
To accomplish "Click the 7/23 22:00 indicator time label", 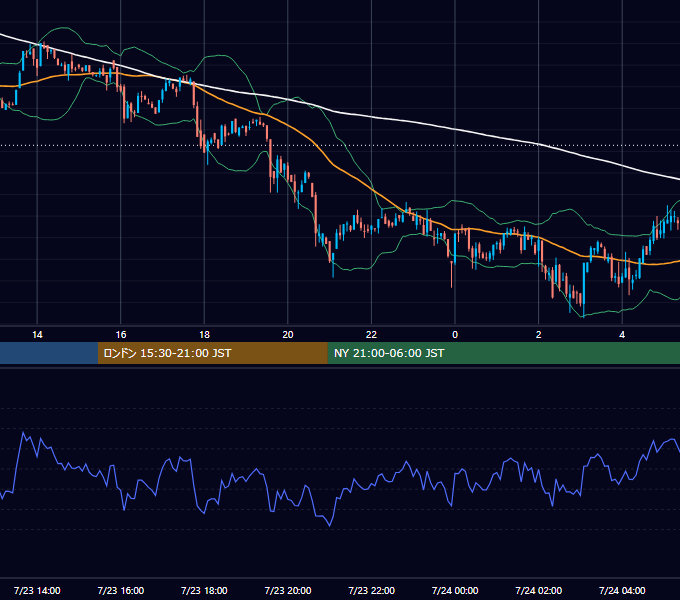I will pyautogui.click(x=372, y=590).
